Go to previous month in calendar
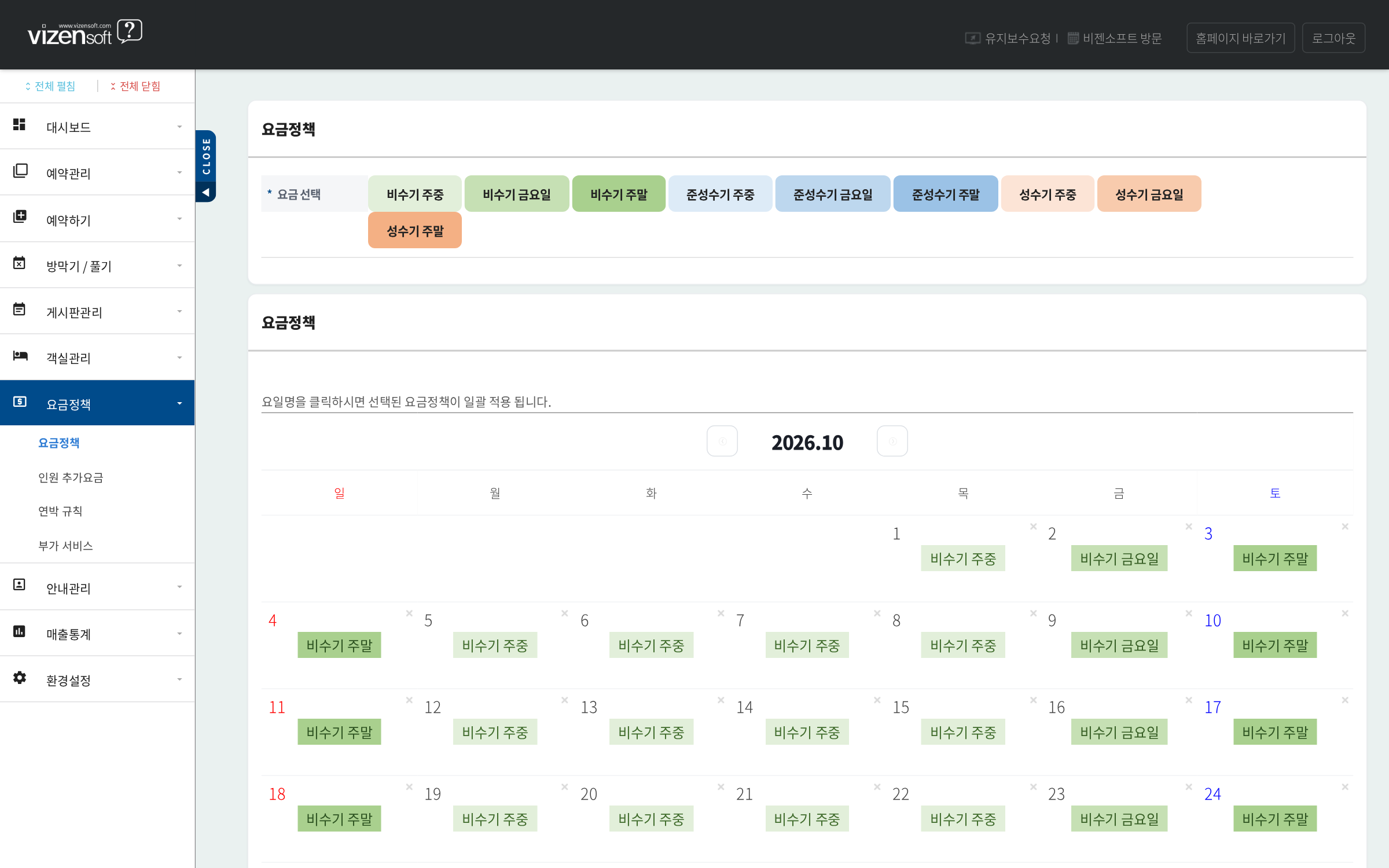Screen dimensions: 1389x868 click(722, 441)
